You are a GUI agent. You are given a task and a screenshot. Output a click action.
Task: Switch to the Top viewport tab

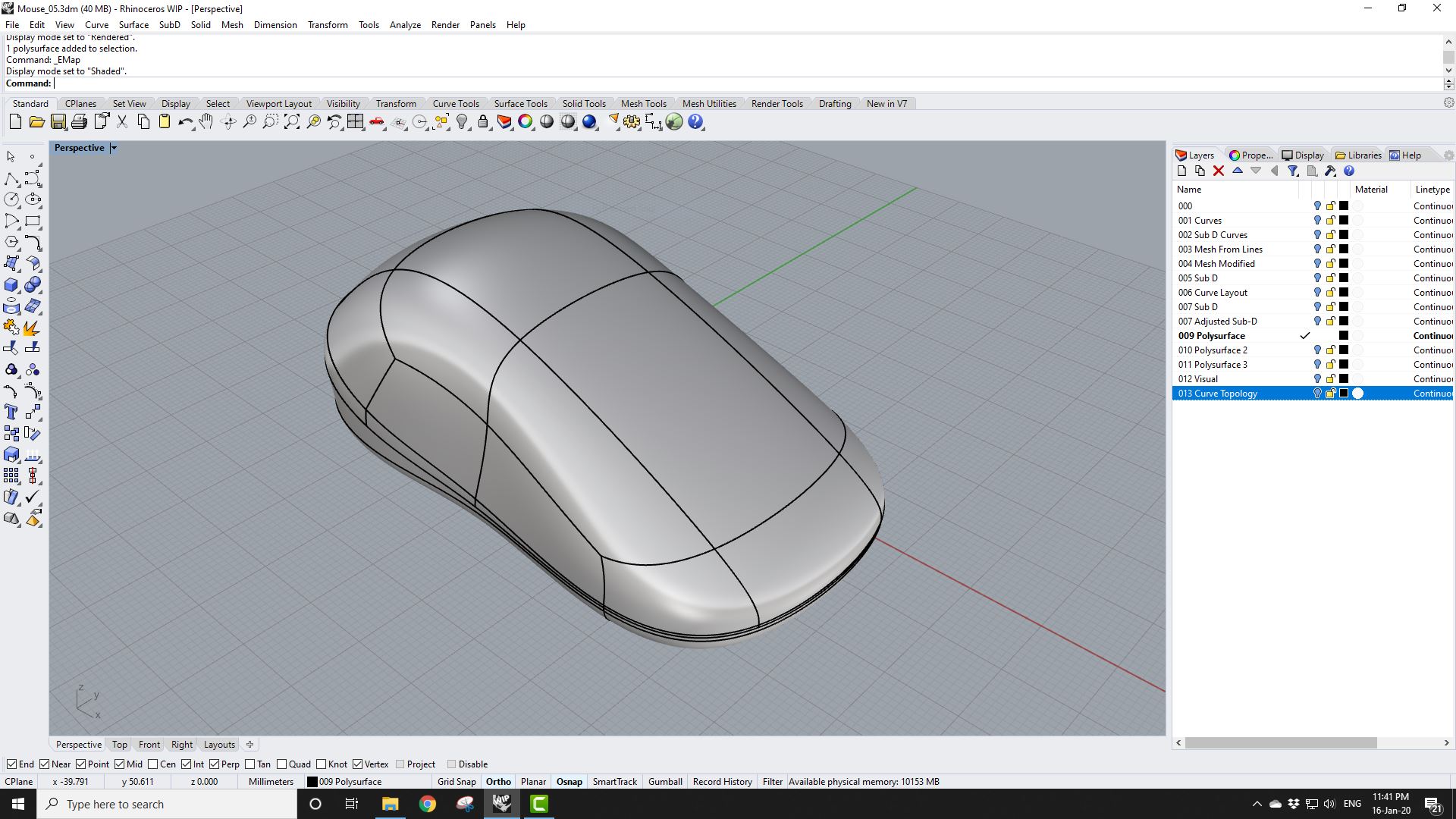pos(120,745)
